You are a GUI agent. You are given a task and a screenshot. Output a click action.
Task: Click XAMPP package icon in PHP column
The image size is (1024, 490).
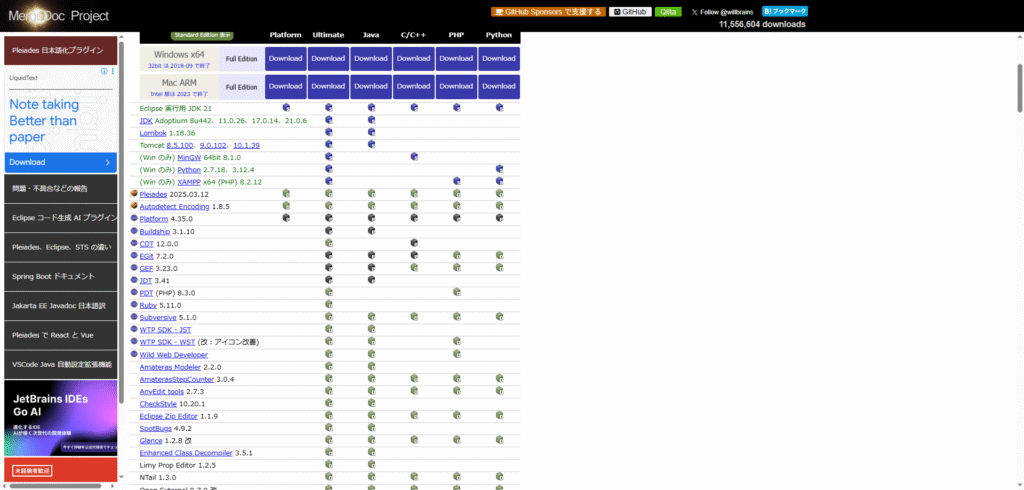(457, 181)
